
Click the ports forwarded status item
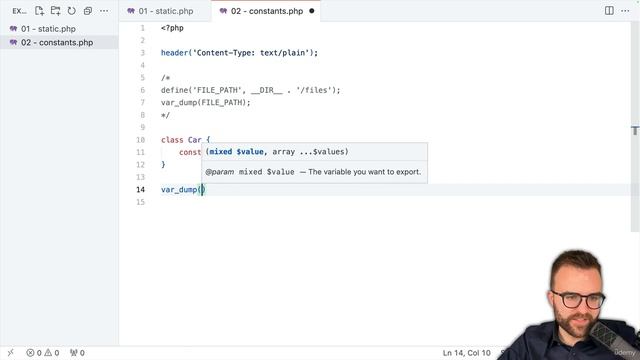tap(77, 353)
